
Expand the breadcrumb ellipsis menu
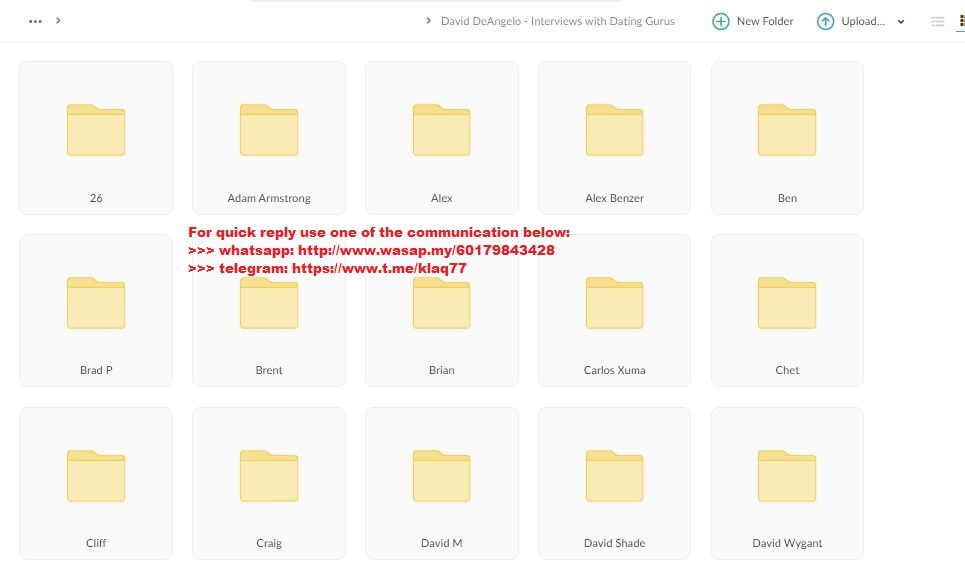[x=35, y=21]
